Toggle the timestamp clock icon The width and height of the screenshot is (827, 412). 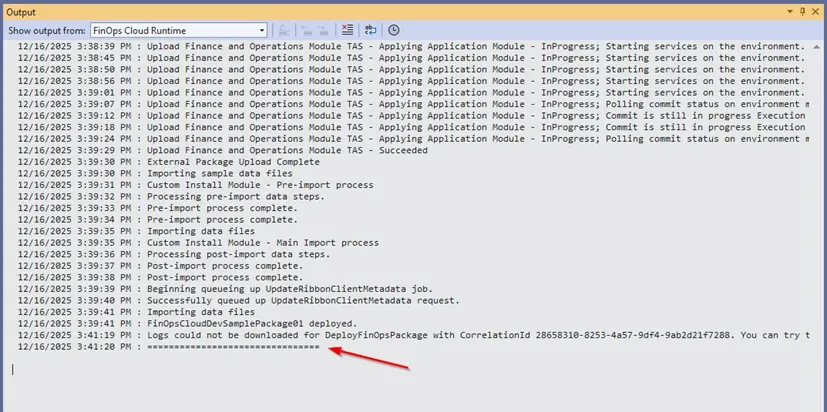click(x=393, y=31)
